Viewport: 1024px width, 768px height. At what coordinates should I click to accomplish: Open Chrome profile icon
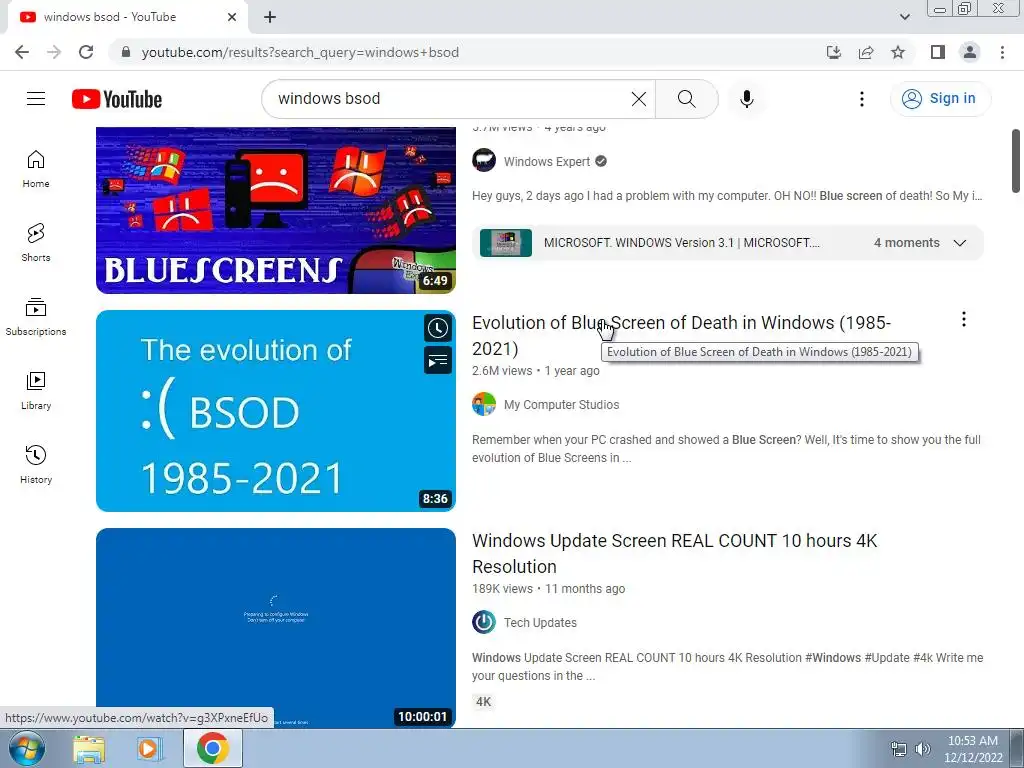(x=970, y=52)
